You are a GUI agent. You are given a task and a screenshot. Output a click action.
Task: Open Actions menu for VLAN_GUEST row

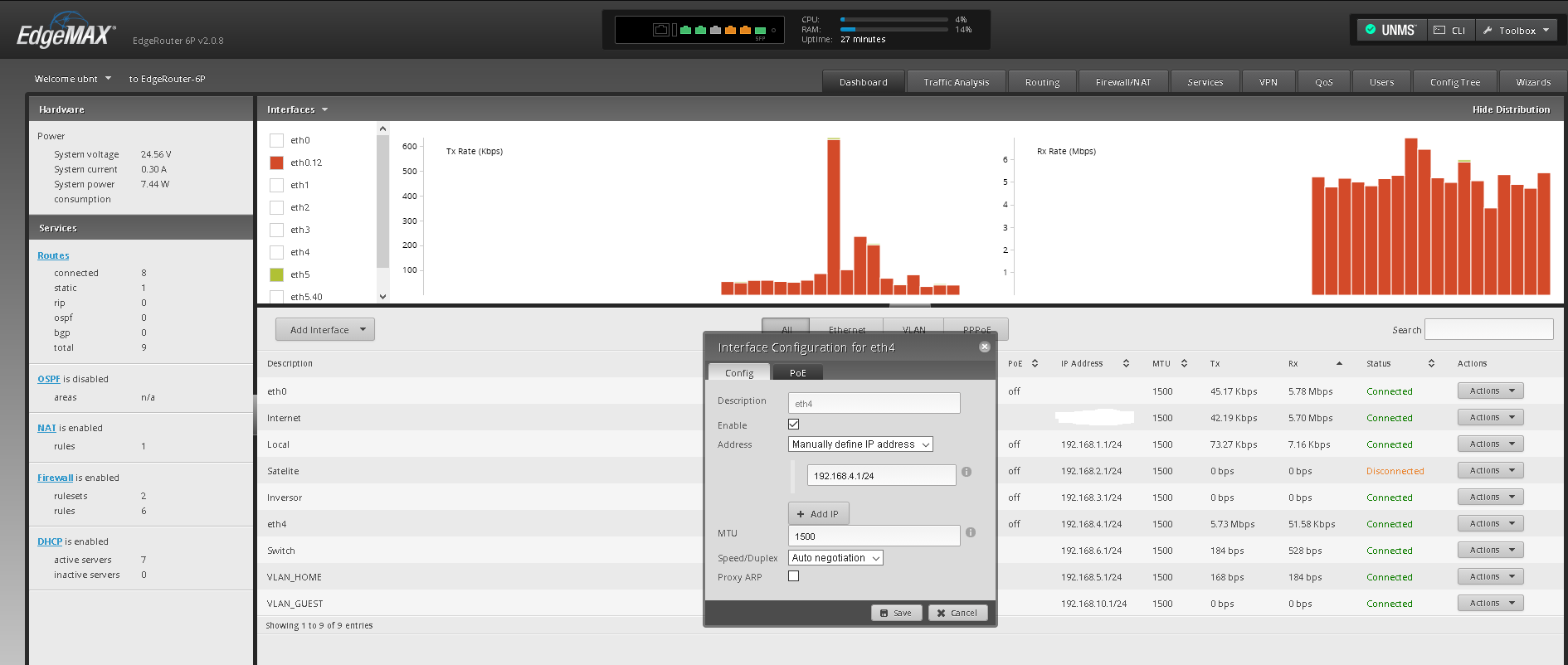[x=1490, y=603]
